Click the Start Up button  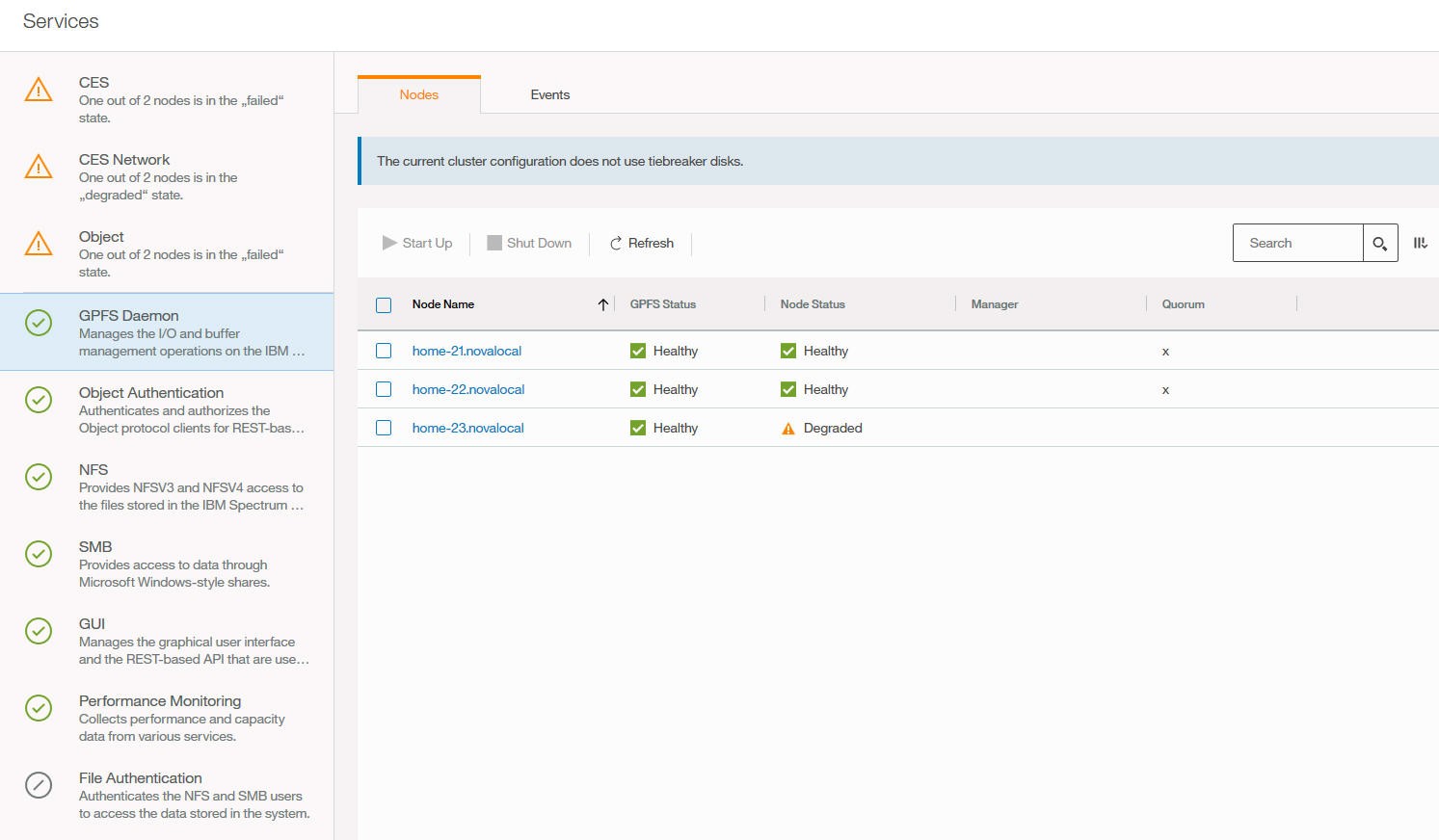pyautogui.click(x=417, y=243)
